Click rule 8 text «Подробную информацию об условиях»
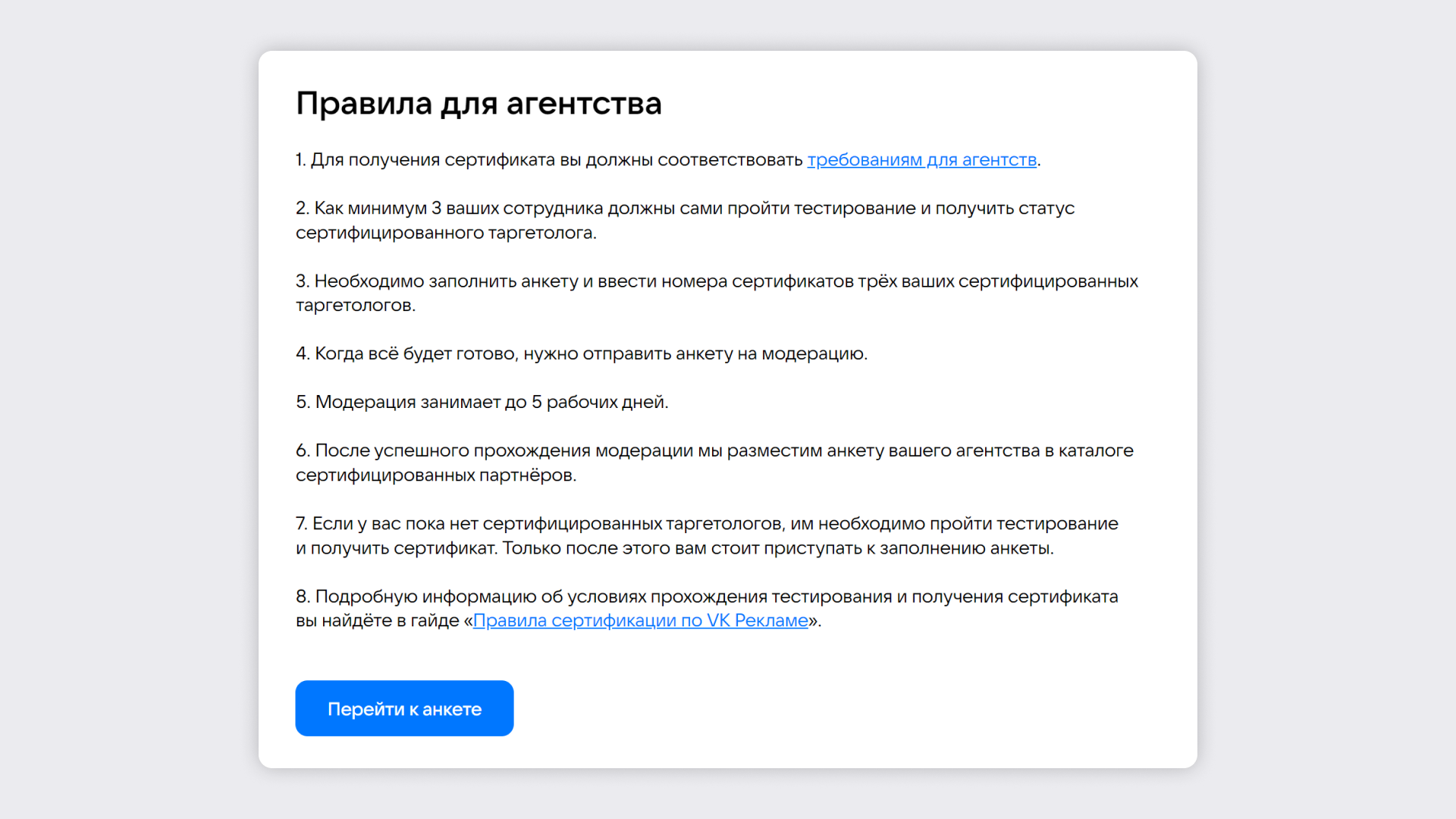This screenshot has width=1456, height=819. click(x=707, y=608)
